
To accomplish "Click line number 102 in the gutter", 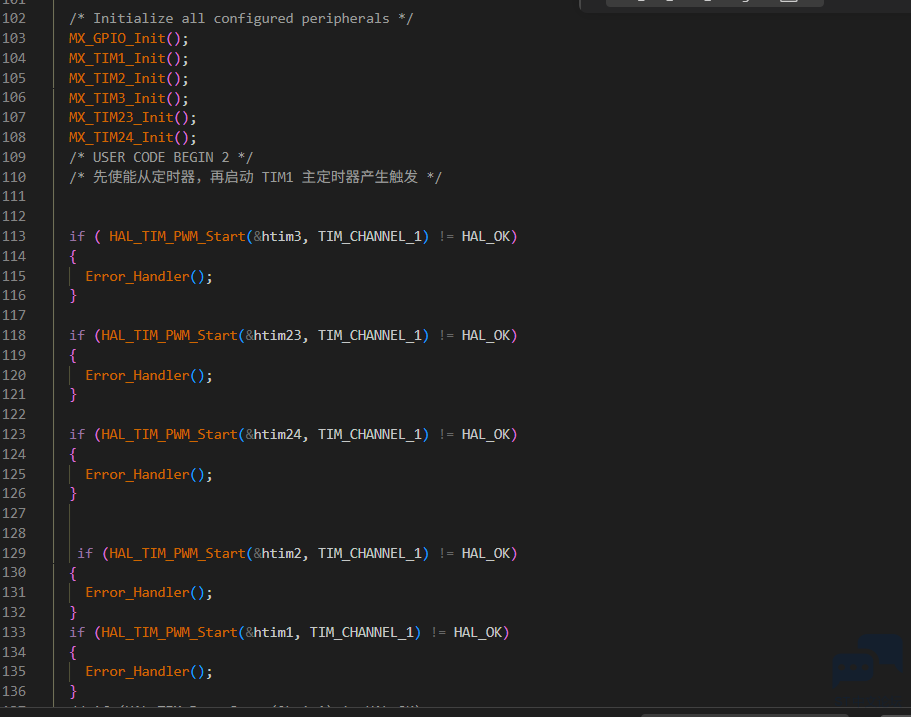I will pyautogui.click(x=14, y=19).
